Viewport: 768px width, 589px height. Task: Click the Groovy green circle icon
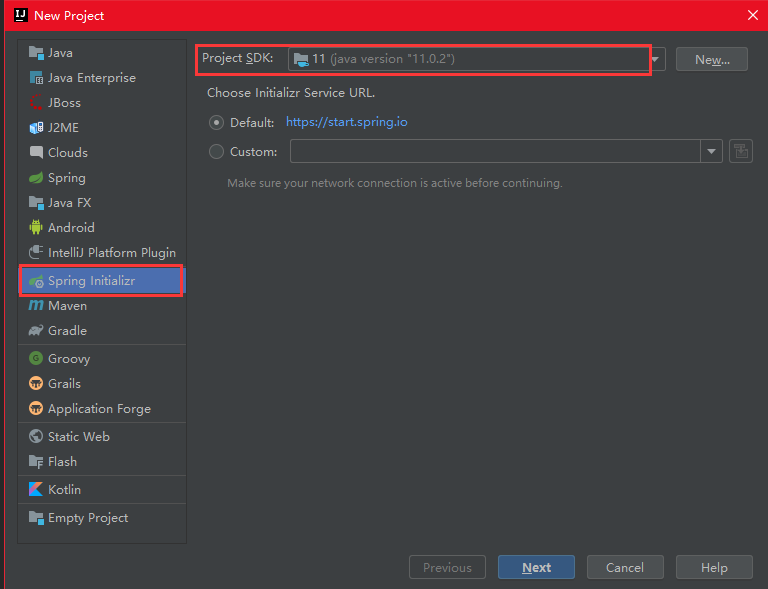[x=36, y=358]
